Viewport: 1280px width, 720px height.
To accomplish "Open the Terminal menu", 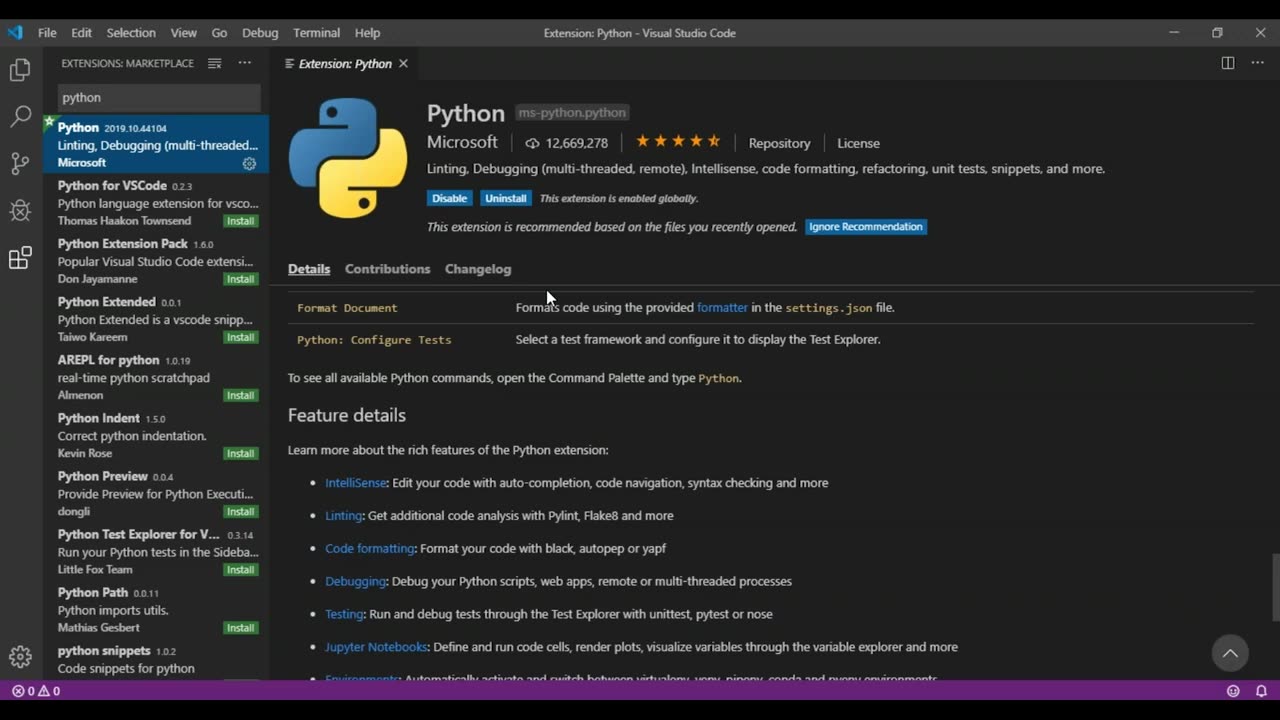I will [x=317, y=33].
